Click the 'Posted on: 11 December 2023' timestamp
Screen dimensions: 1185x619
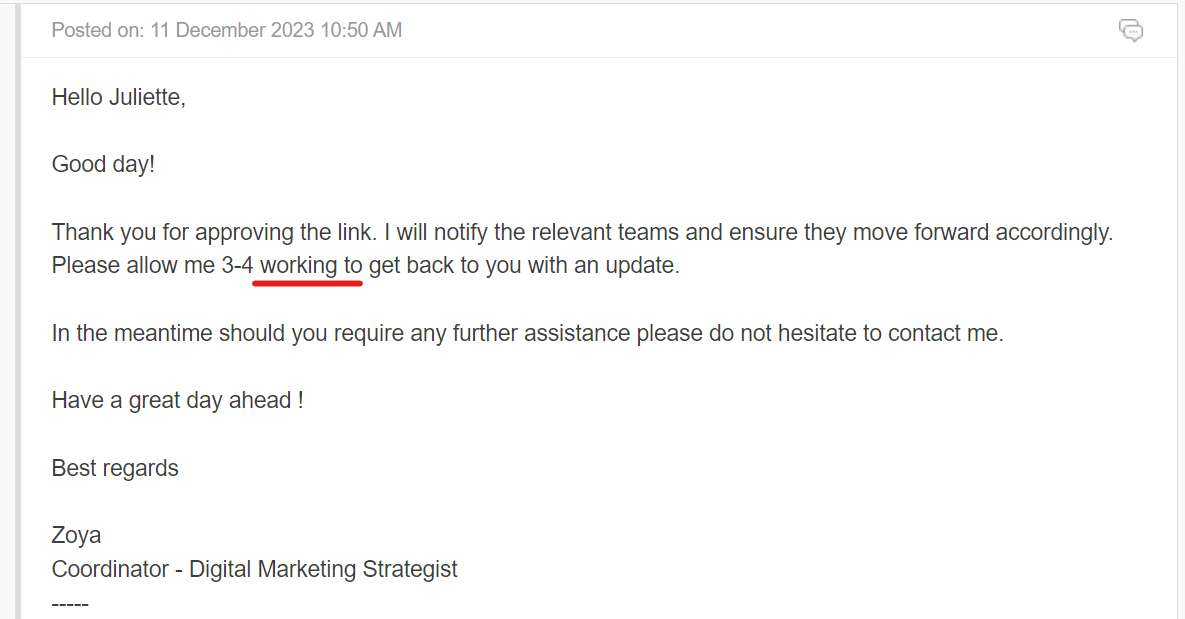point(182,30)
